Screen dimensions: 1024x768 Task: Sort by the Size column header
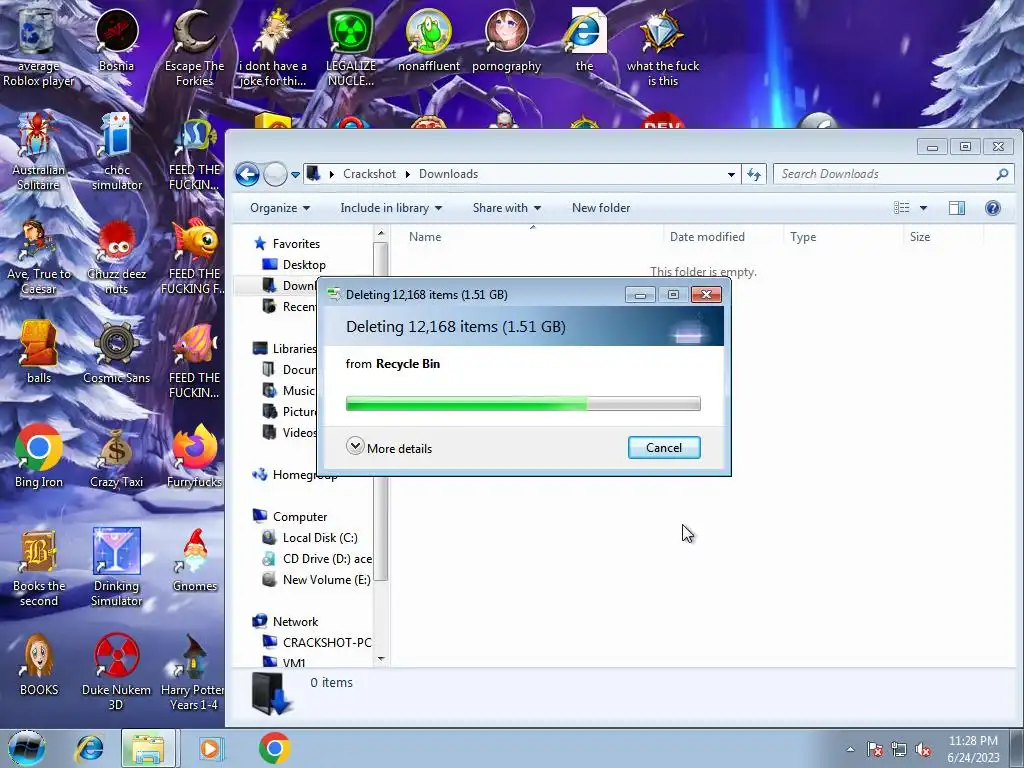tap(944, 236)
